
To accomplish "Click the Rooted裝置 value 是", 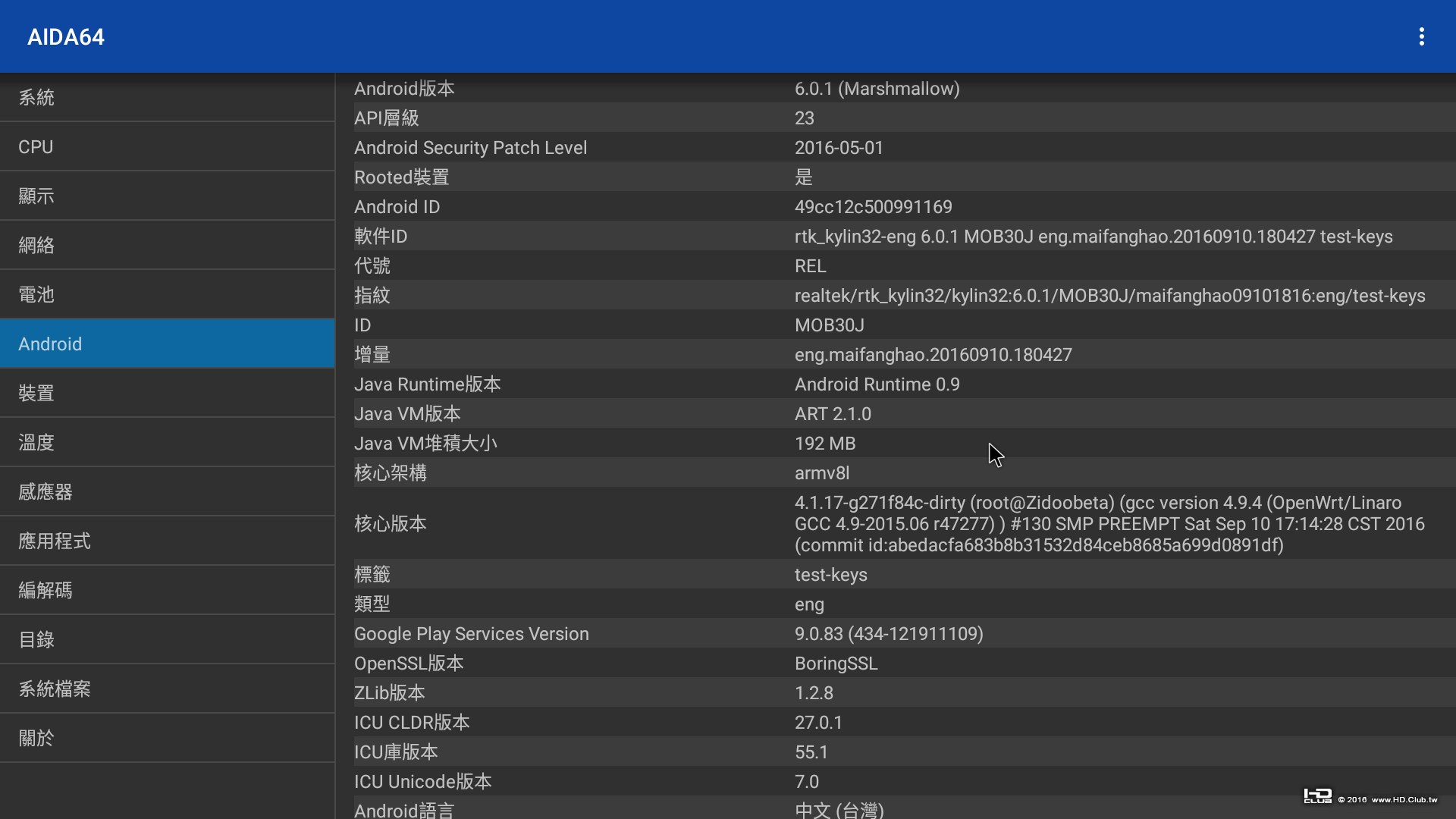I will point(804,177).
